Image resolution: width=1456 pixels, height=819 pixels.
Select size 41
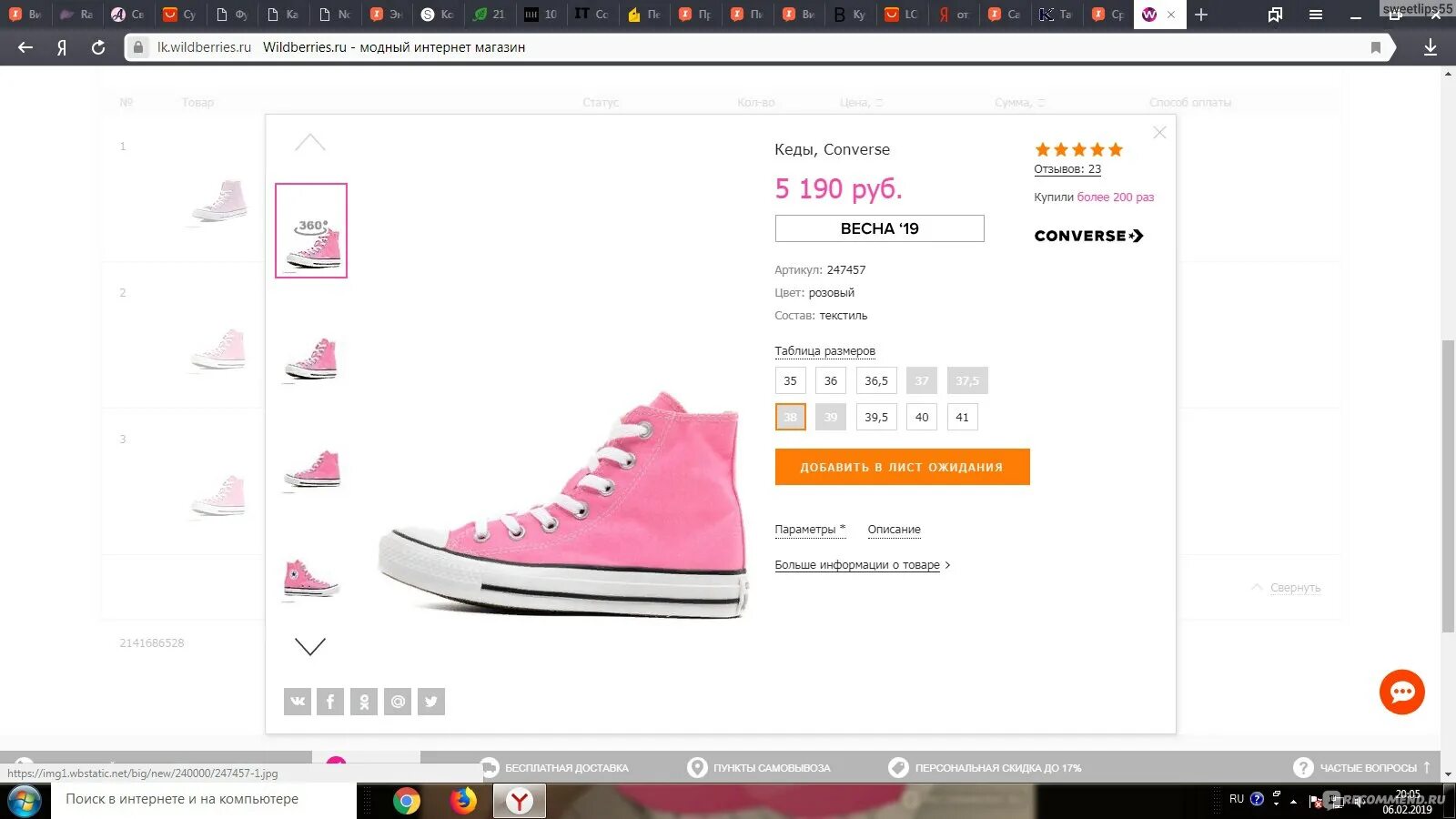[963, 417]
